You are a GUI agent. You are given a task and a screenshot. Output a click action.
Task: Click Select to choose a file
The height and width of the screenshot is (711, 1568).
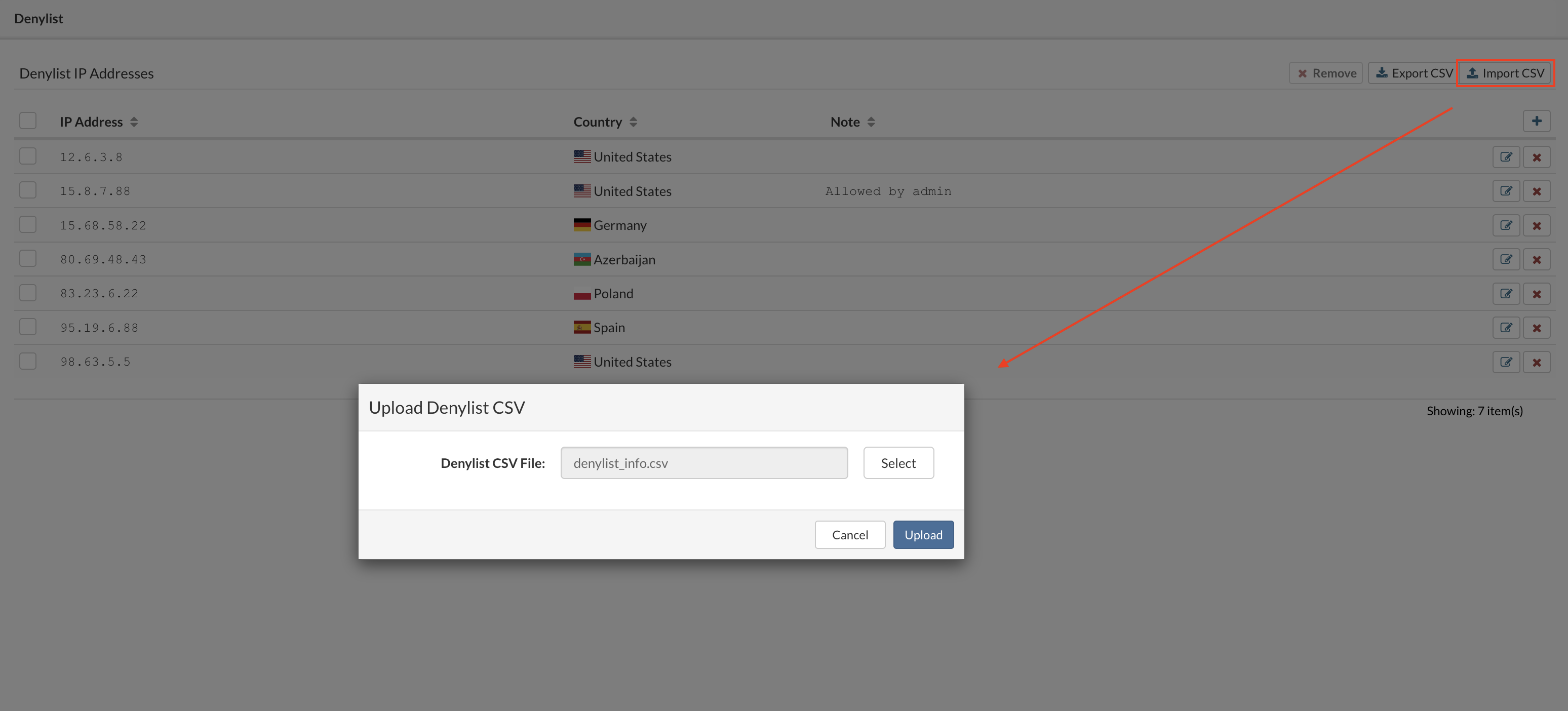(x=898, y=463)
